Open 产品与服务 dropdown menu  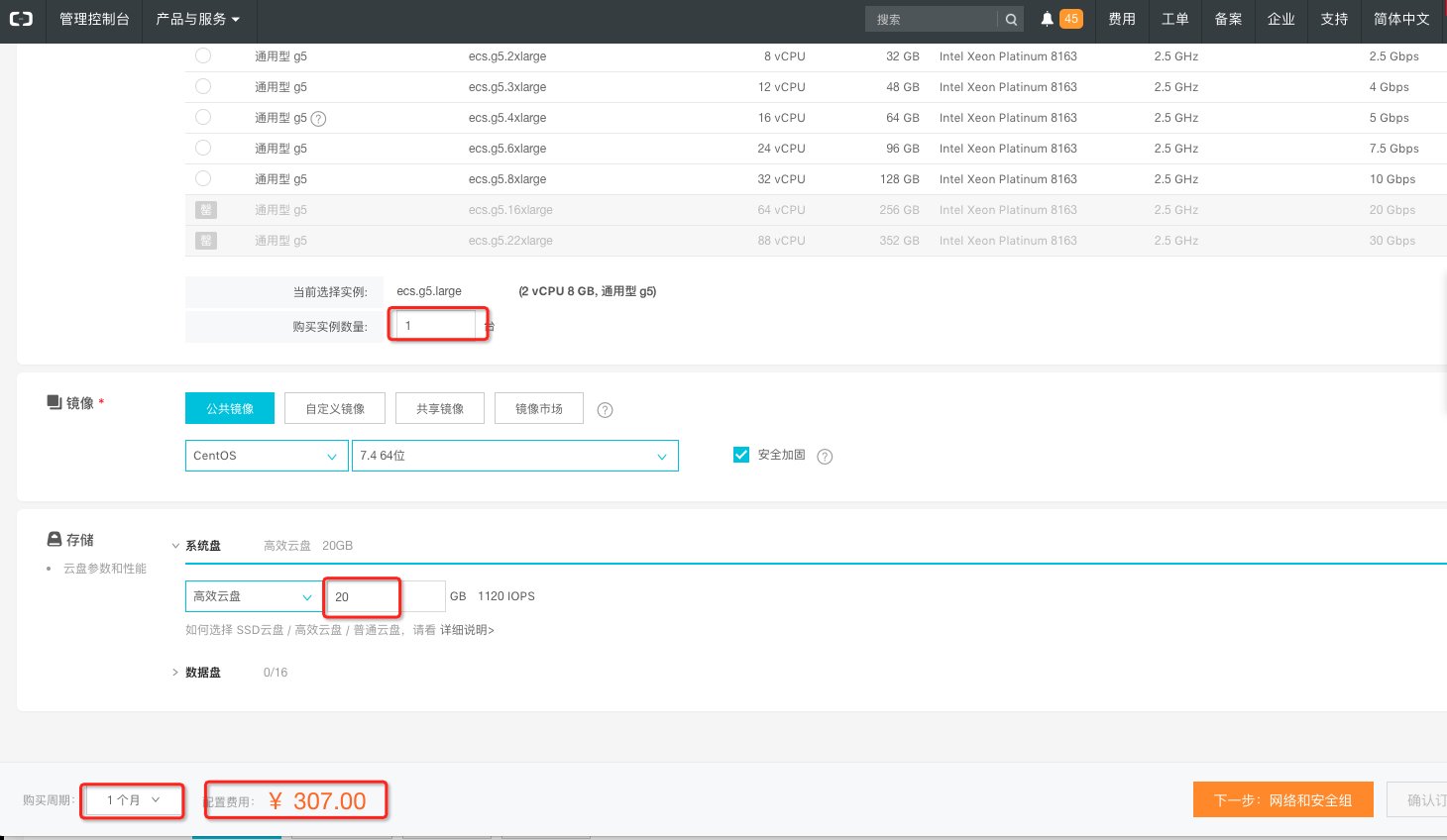(197, 19)
